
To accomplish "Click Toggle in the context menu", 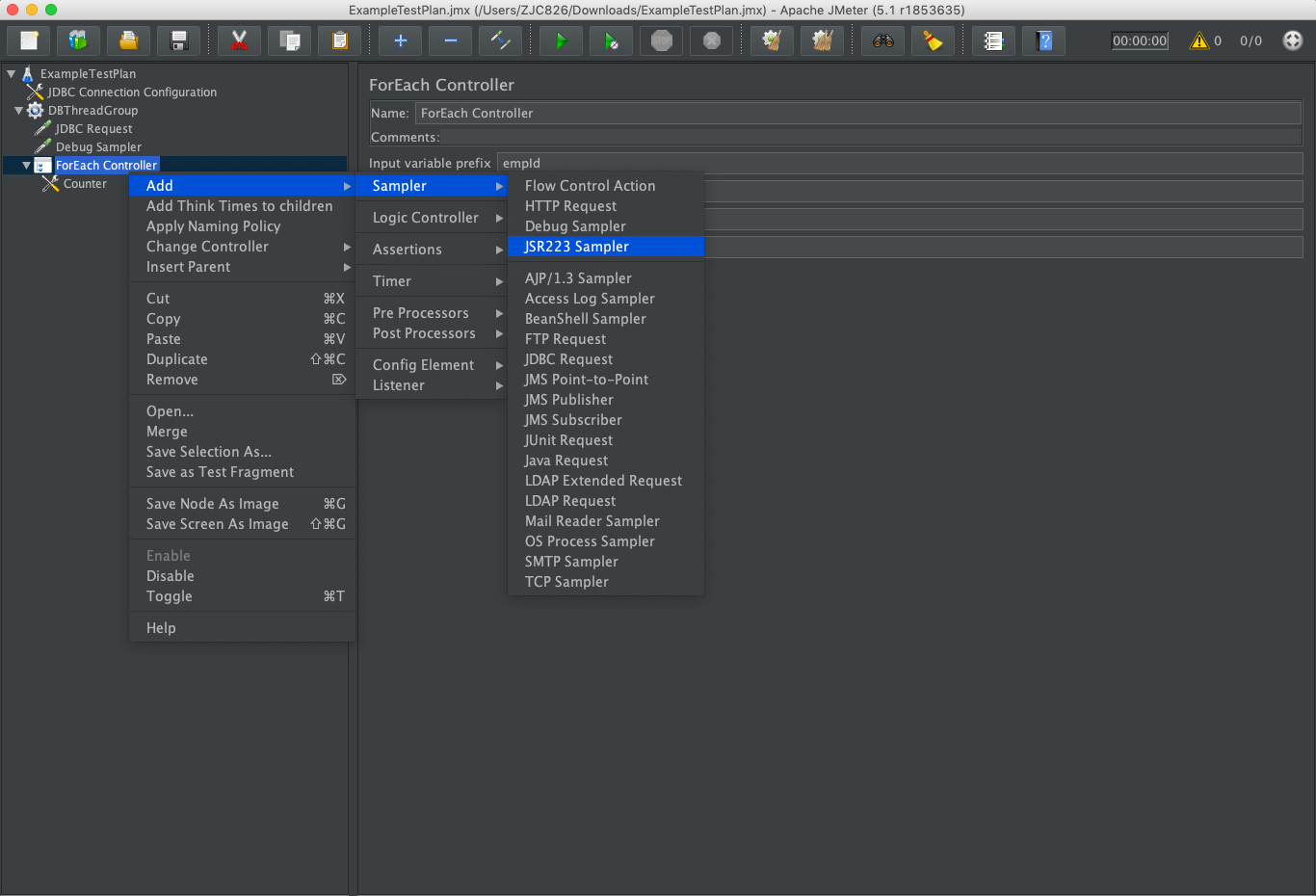I will [242, 596].
